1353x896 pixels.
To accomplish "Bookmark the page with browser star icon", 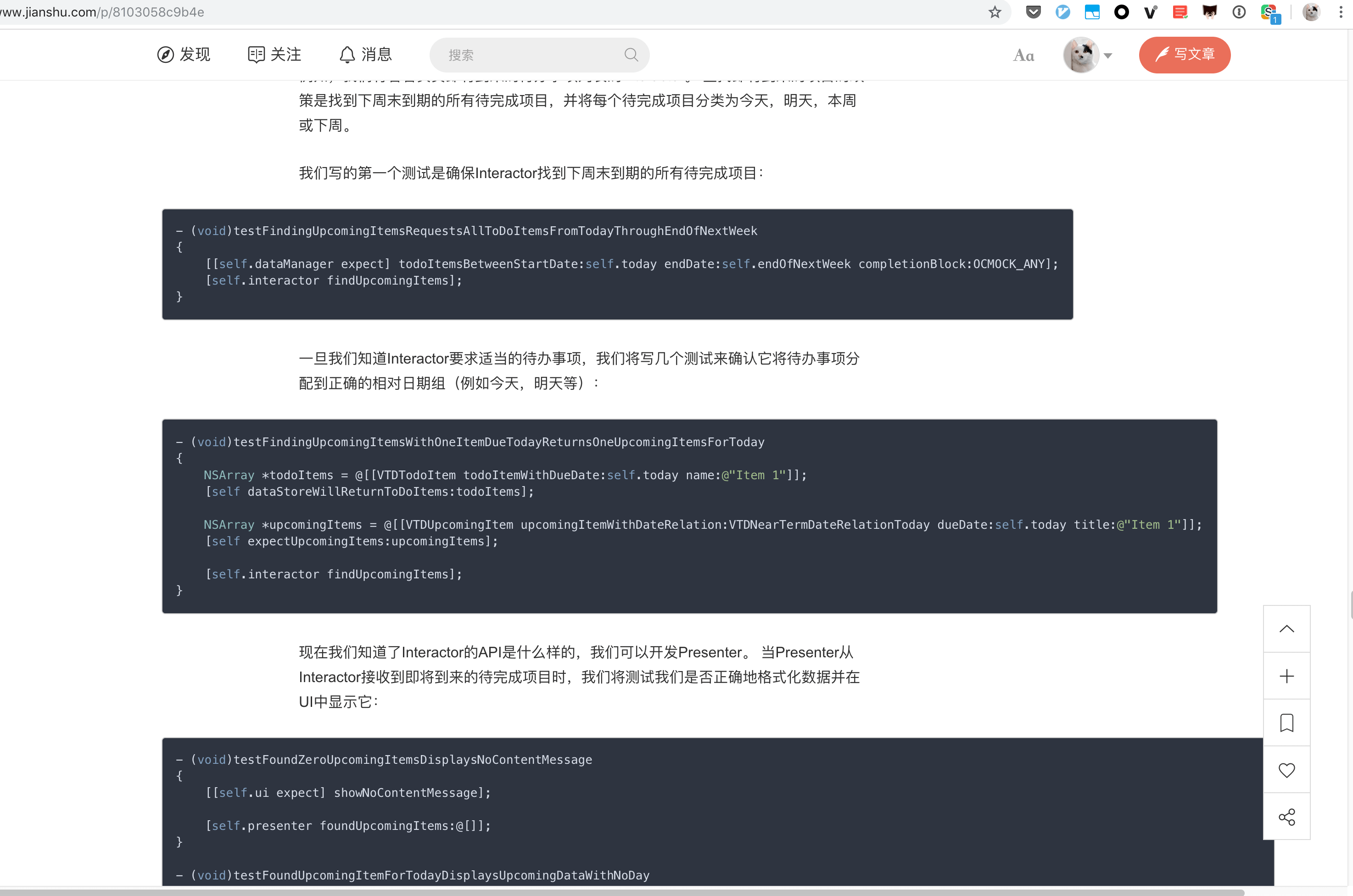I will [995, 12].
